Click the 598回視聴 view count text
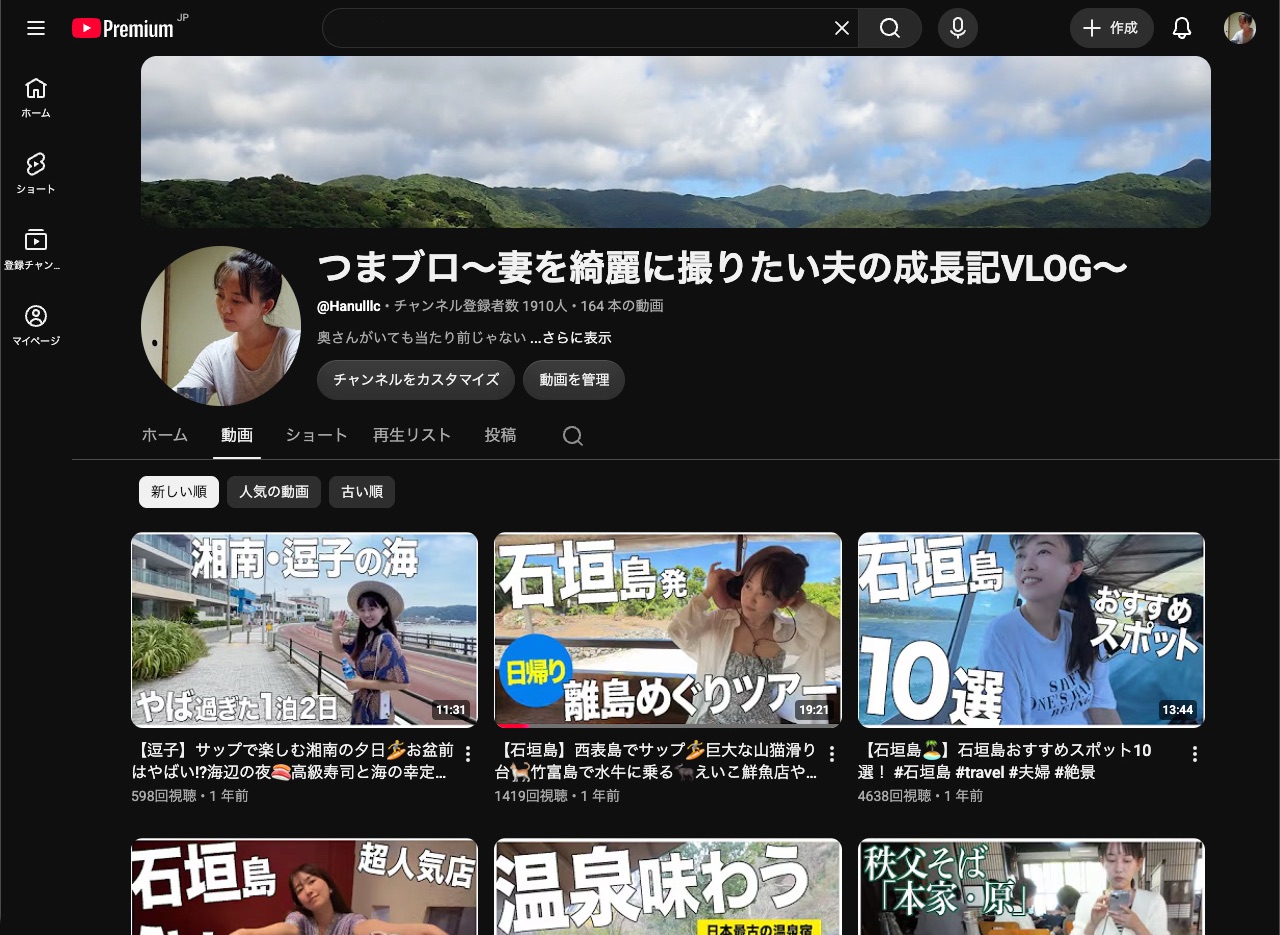This screenshot has height=935, width=1280. (x=163, y=796)
